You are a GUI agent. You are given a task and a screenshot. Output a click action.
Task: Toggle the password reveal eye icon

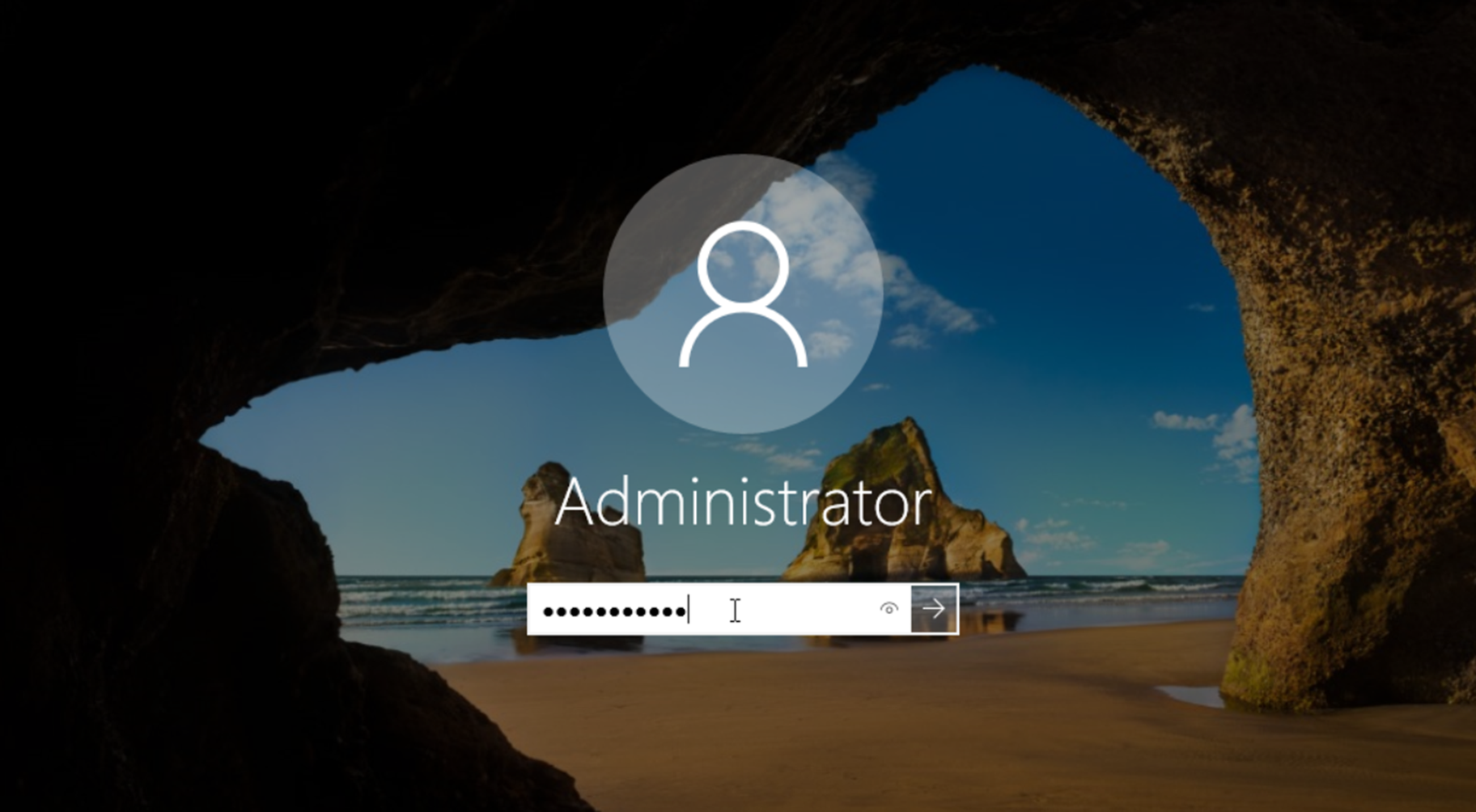click(889, 608)
